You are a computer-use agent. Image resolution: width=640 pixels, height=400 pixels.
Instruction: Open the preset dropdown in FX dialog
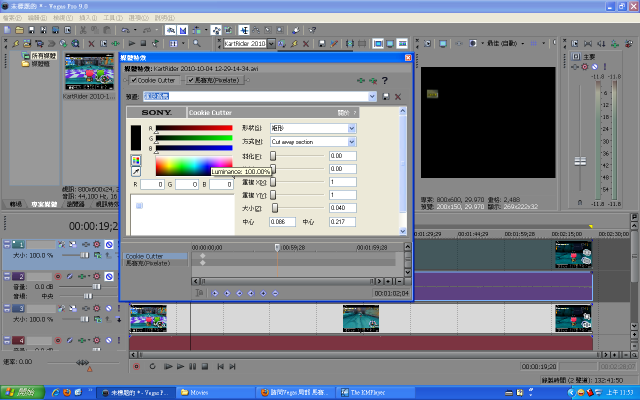[372, 97]
